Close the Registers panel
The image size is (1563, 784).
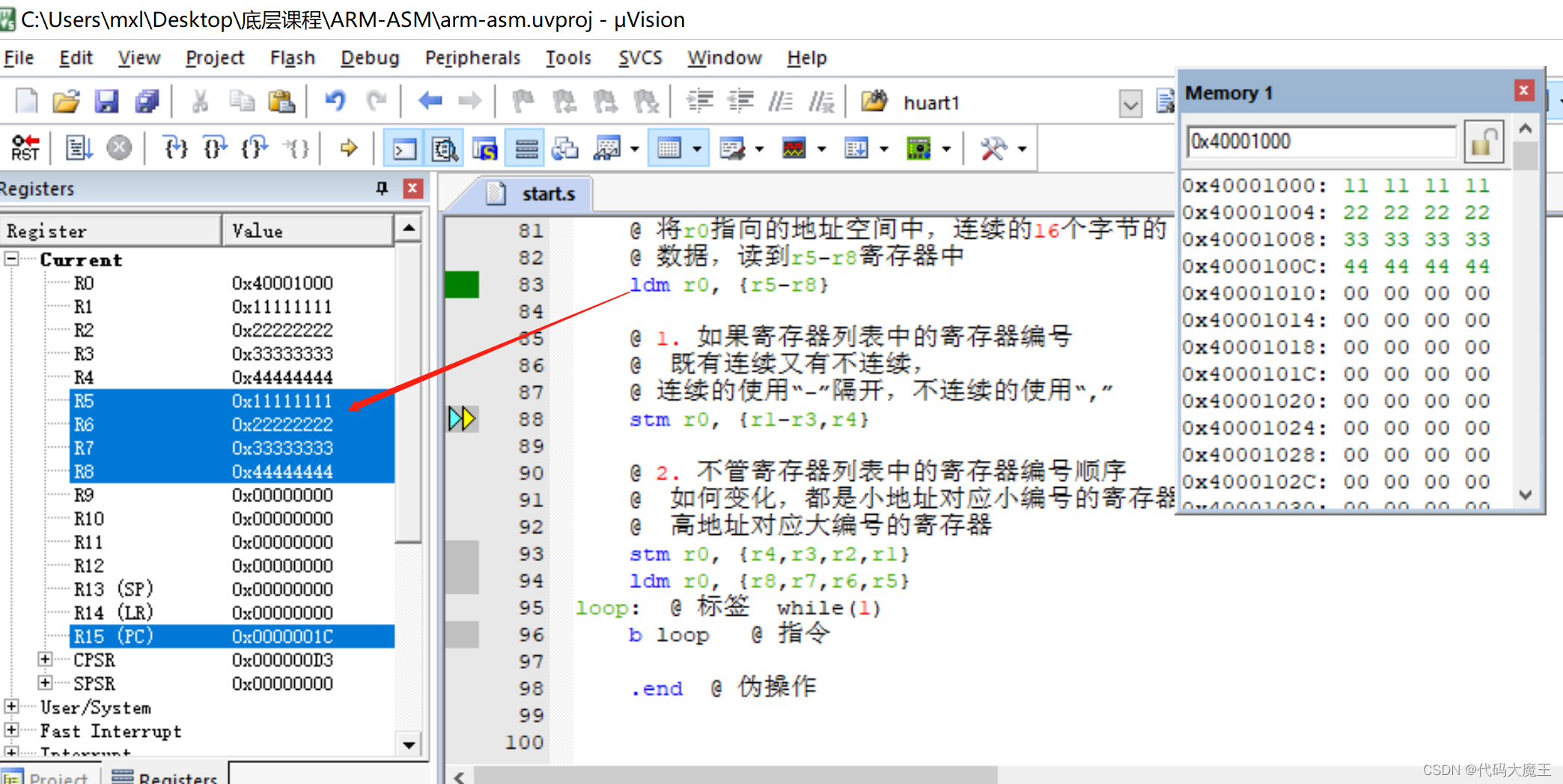412,189
